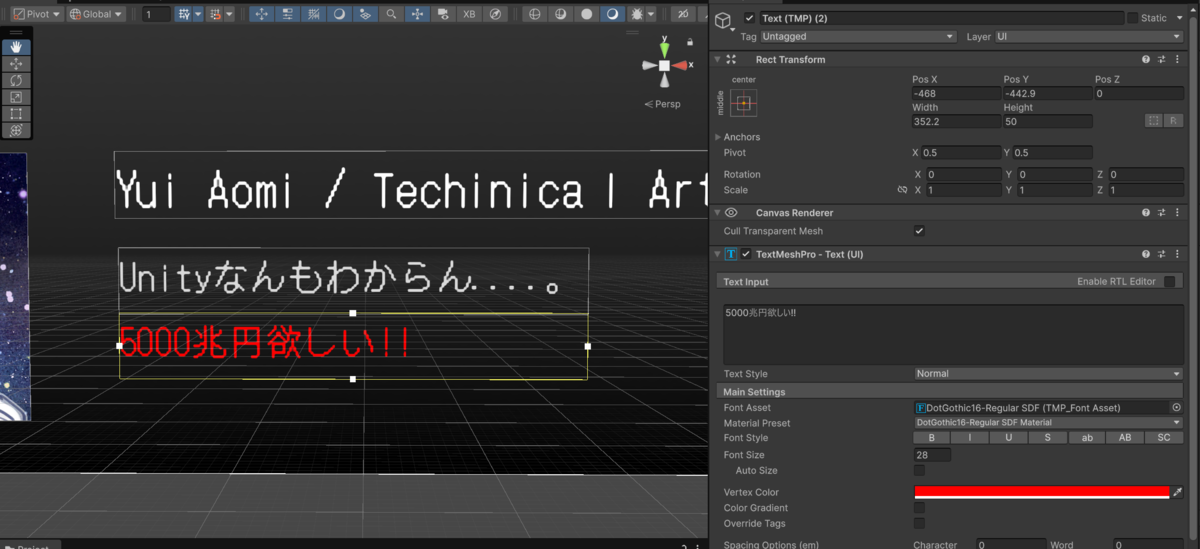Open the Pivot mode dropdown
1200x549 pixels.
coord(36,14)
